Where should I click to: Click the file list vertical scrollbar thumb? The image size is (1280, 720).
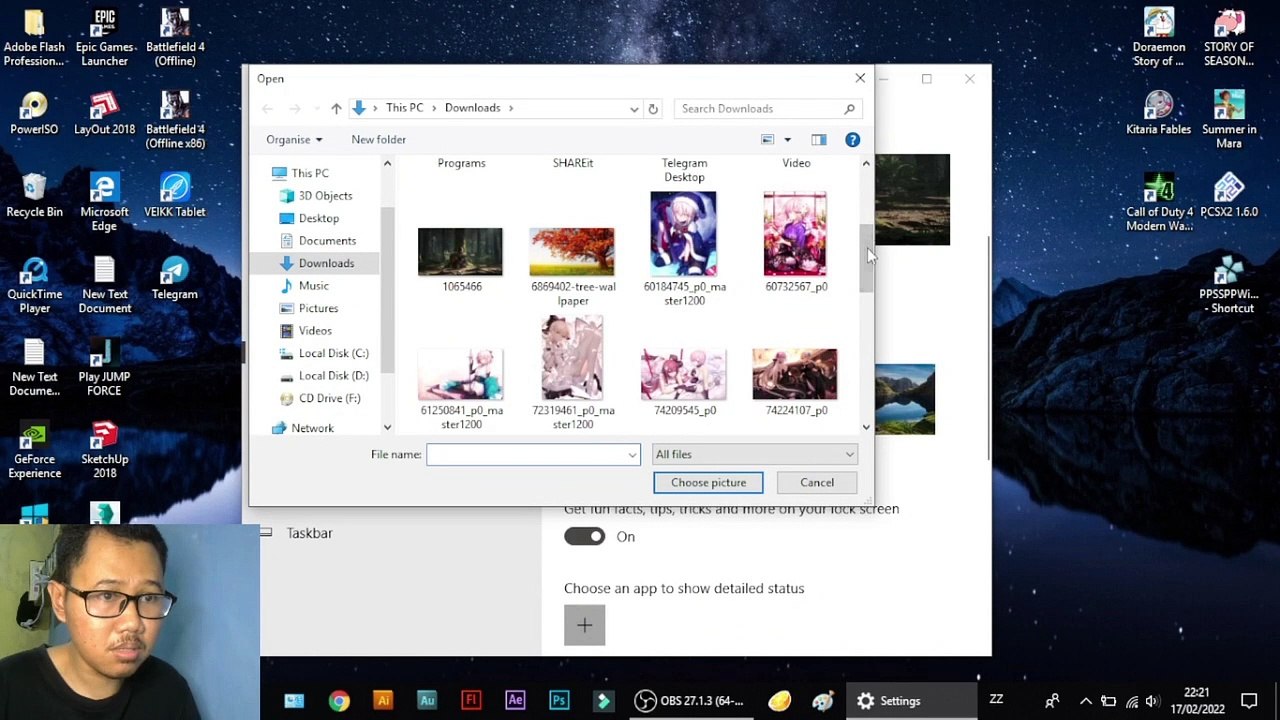[866, 257]
